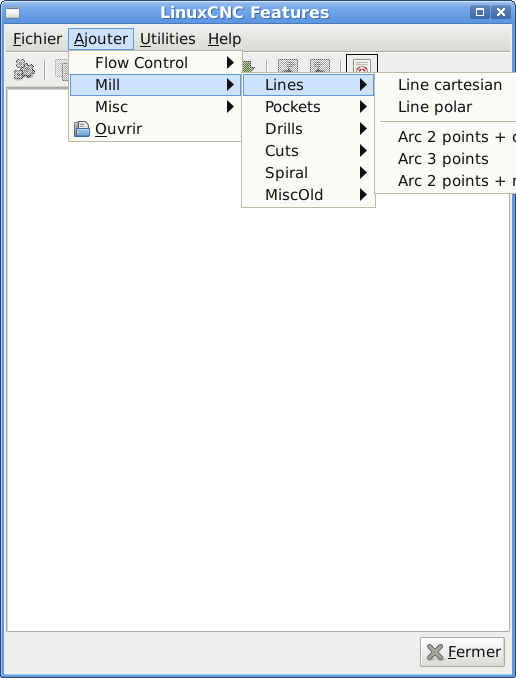Viewport: 516px width, 678px height.
Task: Choose Arc 3 points entry
Action: [x=443, y=159]
